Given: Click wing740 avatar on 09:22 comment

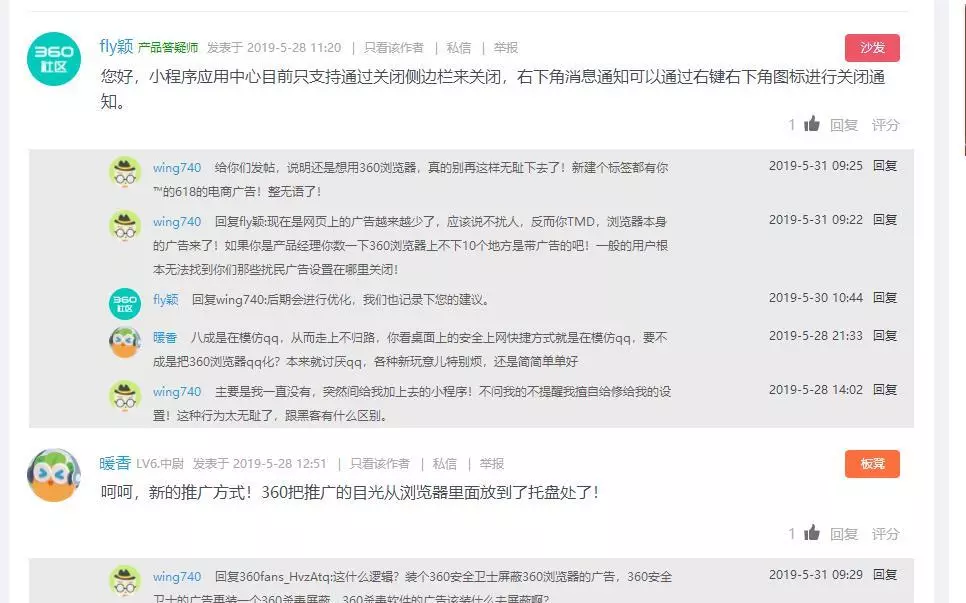Looking at the screenshot, I should click(125, 225).
